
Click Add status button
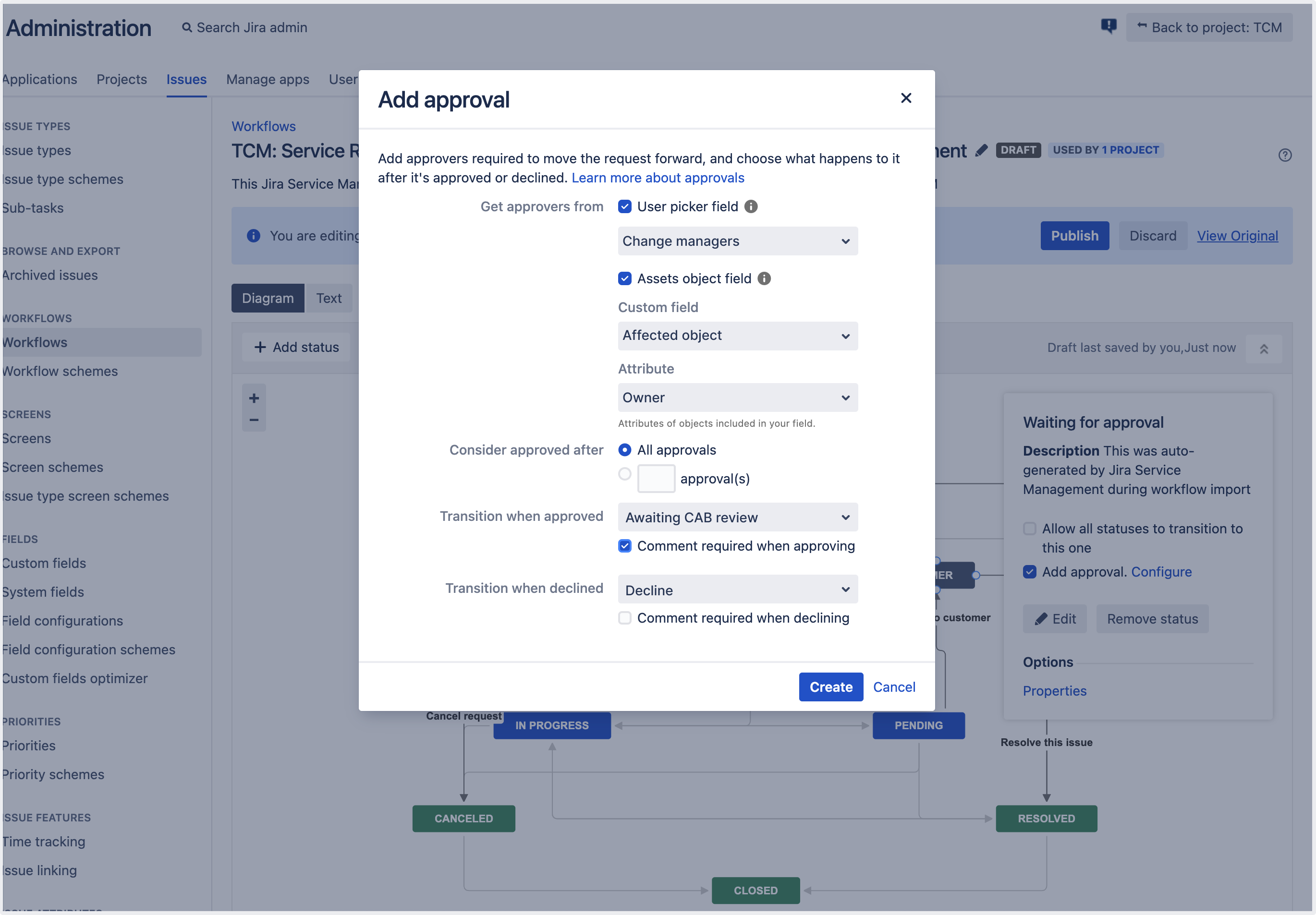click(x=296, y=347)
